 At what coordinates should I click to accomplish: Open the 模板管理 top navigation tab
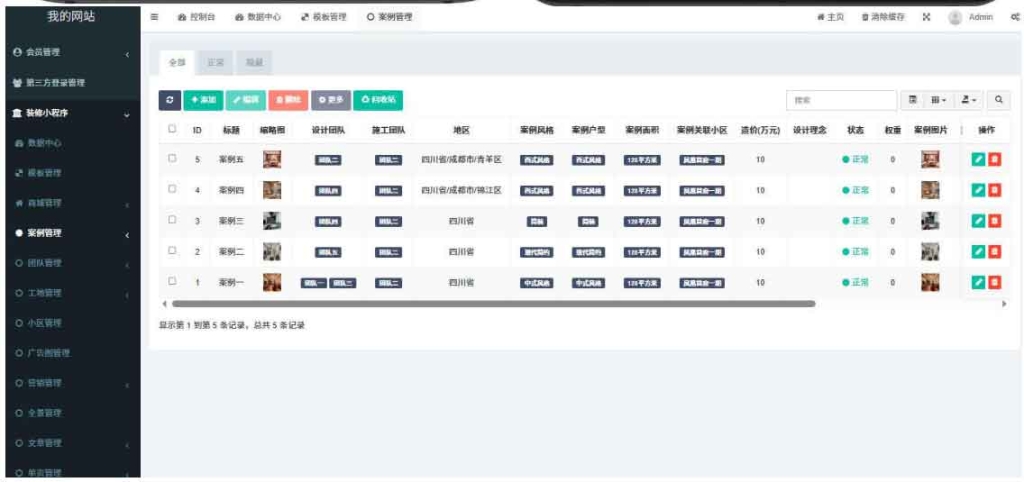pyautogui.click(x=324, y=18)
